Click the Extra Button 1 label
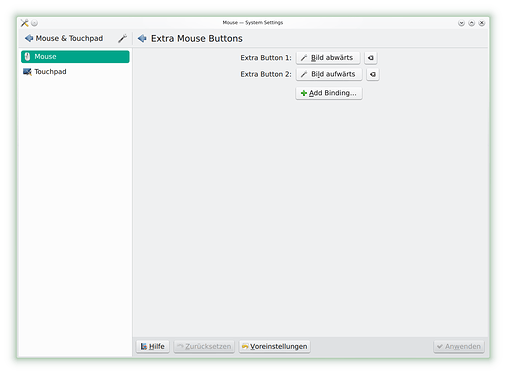The height and width of the screenshot is (375, 506). coord(266,58)
